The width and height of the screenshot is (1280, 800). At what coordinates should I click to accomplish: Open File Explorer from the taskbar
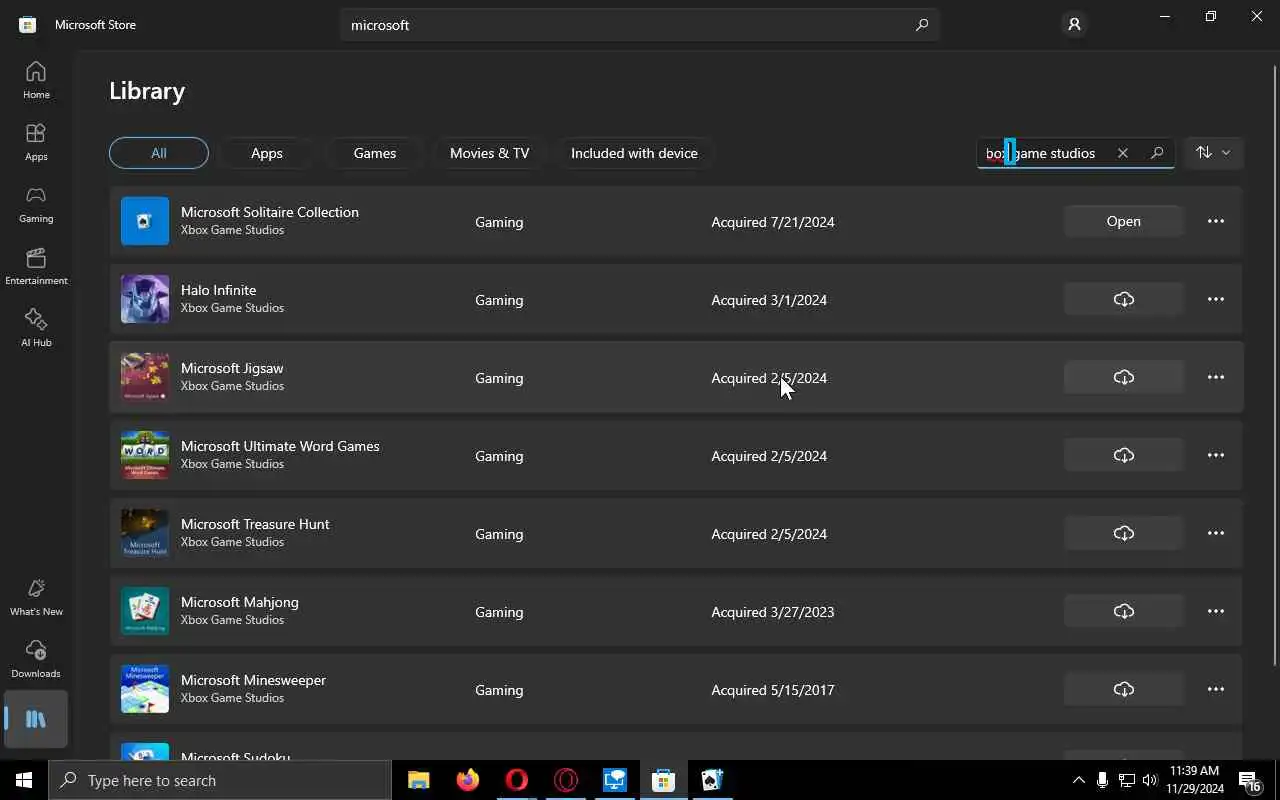pyautogui.click(x=418, y=780)
